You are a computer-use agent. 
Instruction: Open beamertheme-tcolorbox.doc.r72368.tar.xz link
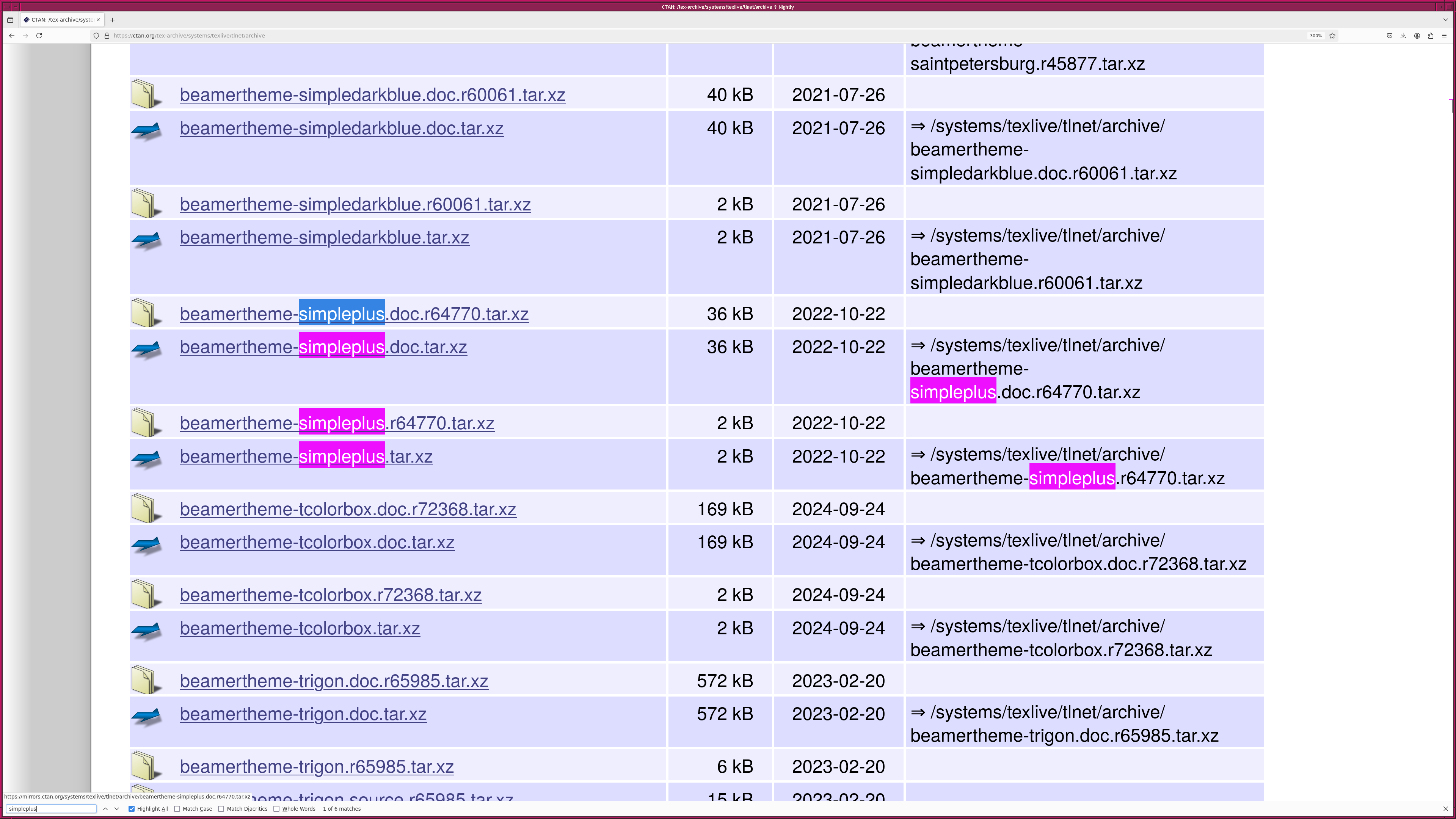[348, 509]
